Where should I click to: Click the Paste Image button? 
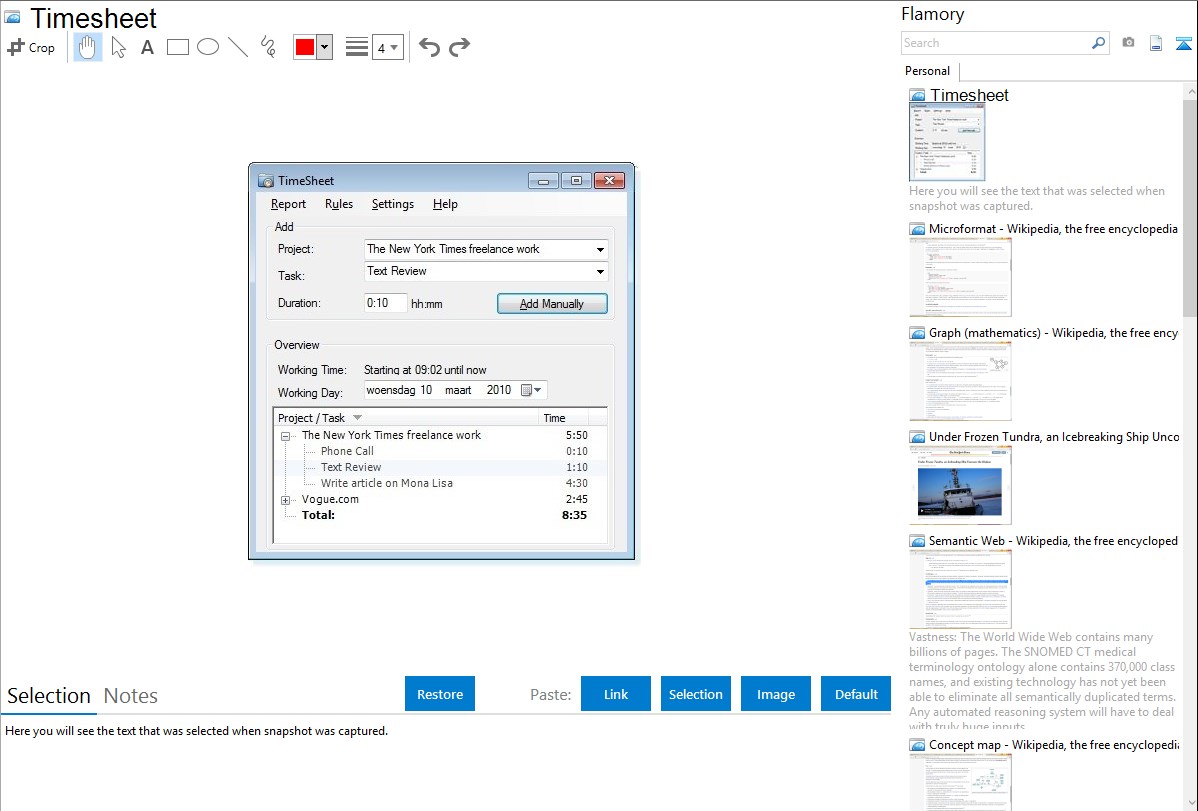click(x=776, y=694)
